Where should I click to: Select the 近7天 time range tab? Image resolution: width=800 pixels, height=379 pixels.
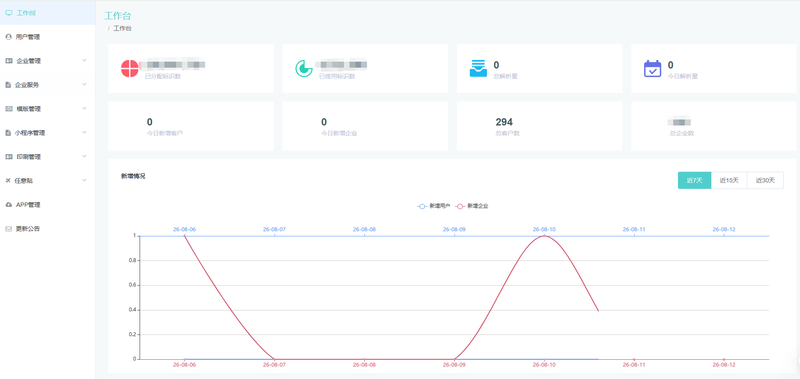[694, 180]
